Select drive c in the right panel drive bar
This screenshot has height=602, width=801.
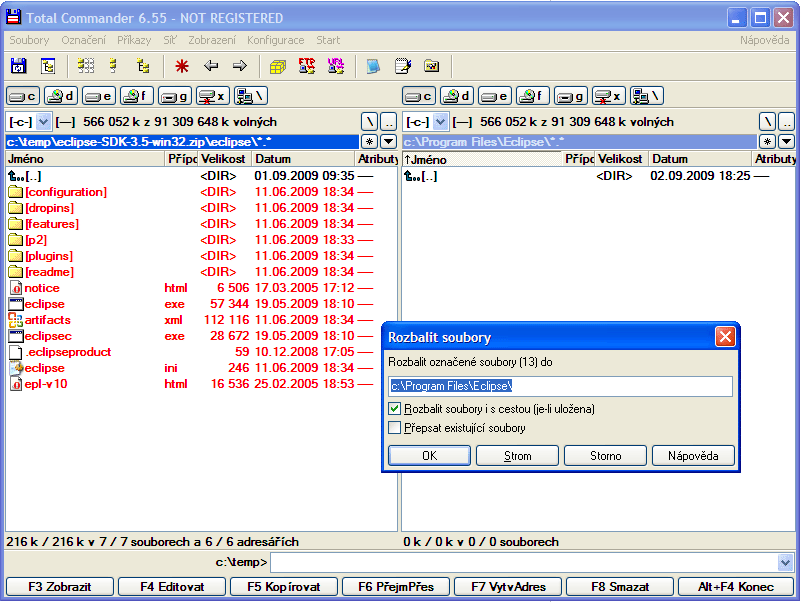click(x=419, y=96)
